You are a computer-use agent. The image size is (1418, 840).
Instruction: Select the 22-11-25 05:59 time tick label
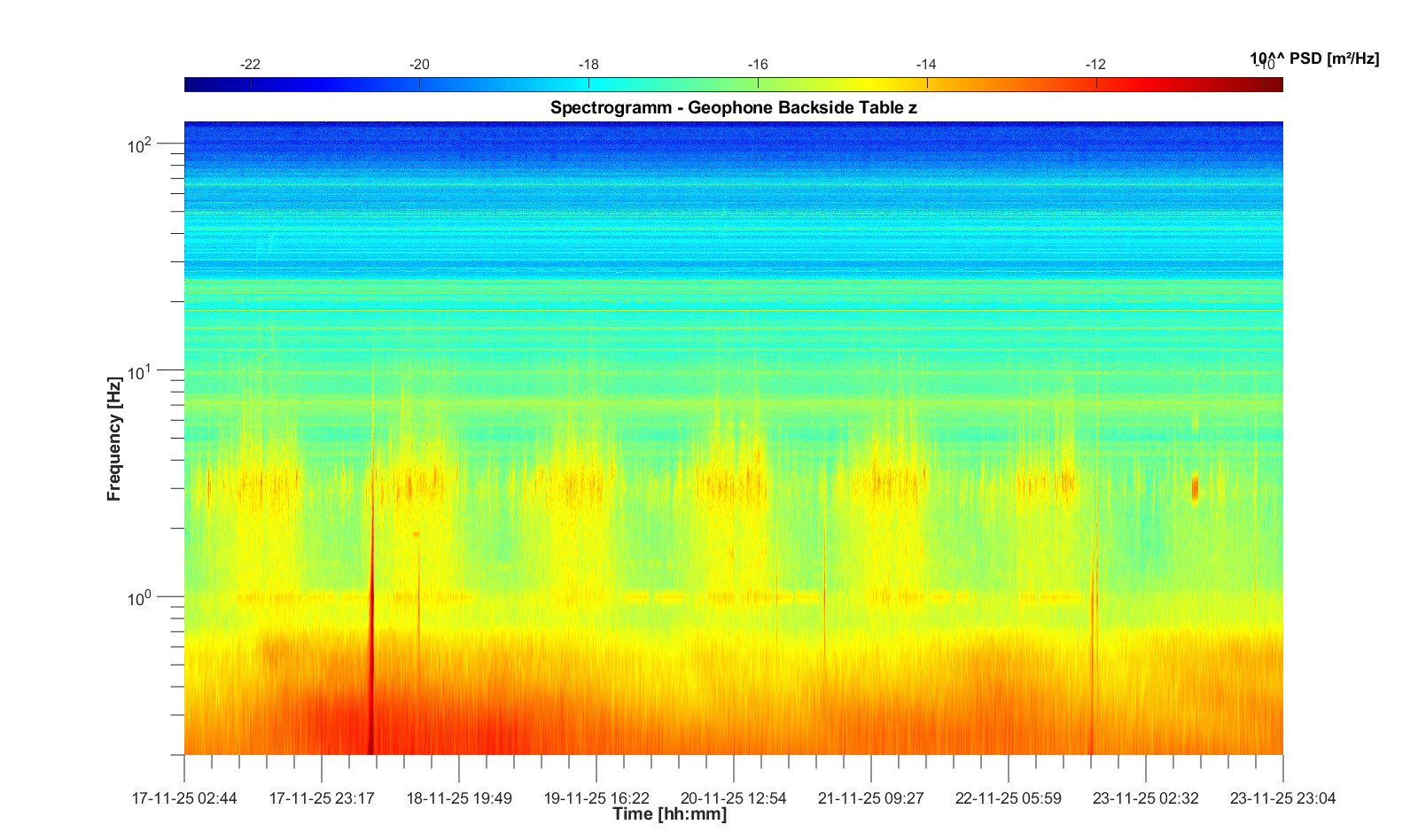tap(1008, 798)
